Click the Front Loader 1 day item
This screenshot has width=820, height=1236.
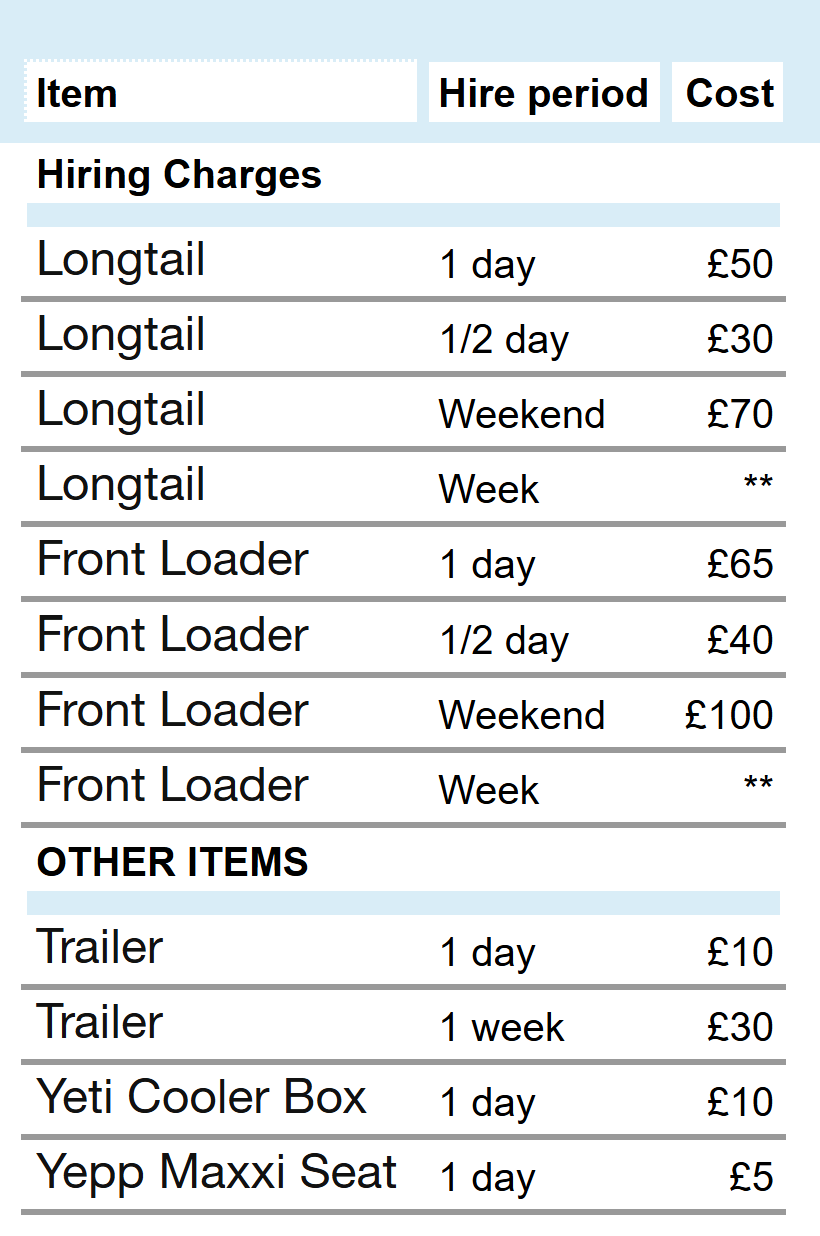(172, 559)
